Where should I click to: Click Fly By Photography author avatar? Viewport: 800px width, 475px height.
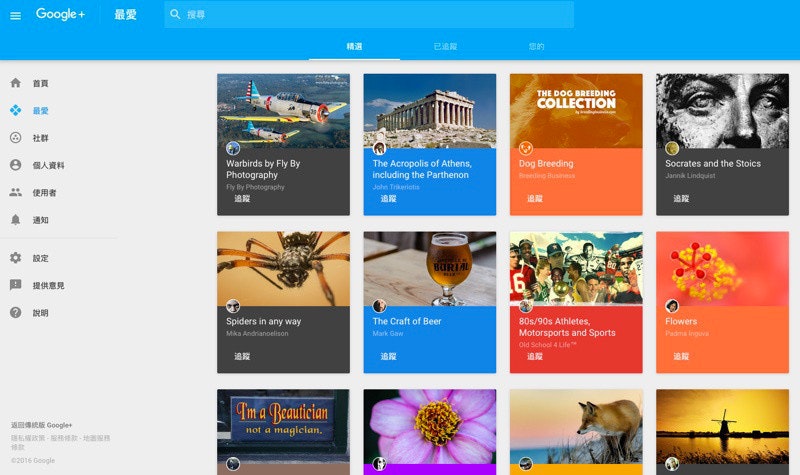(233, 148)
